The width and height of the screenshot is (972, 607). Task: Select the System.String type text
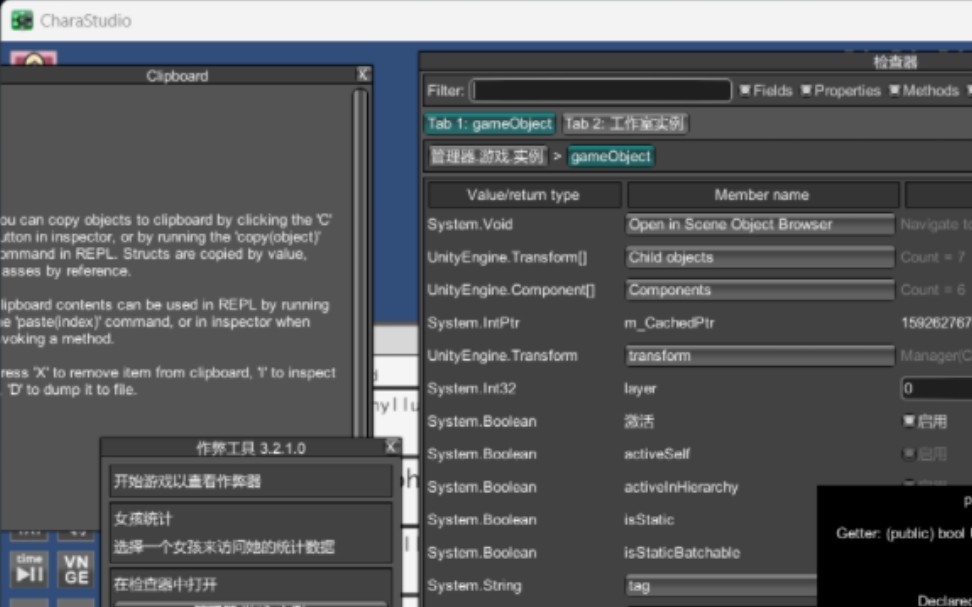tap(474, 586)
